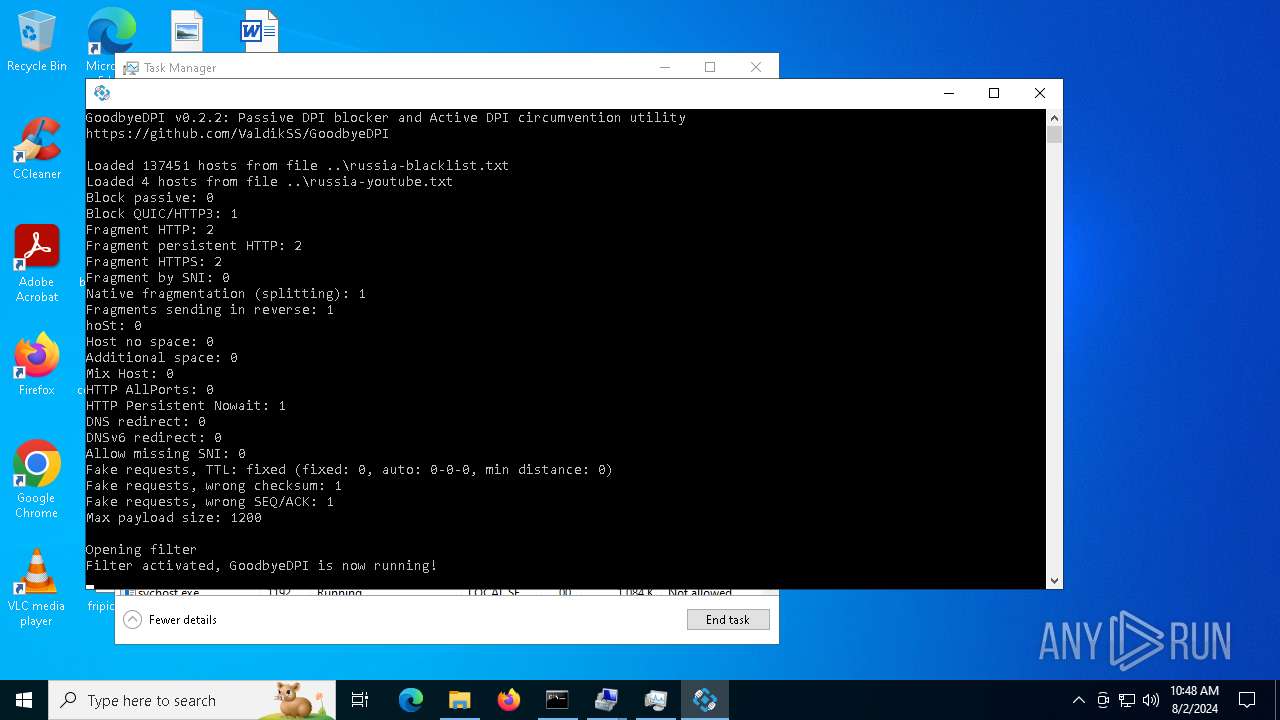The width and height of the screenshot is (1280, 720).
Task: Click the 'Opening filter' line
Action: pos(141,549)
